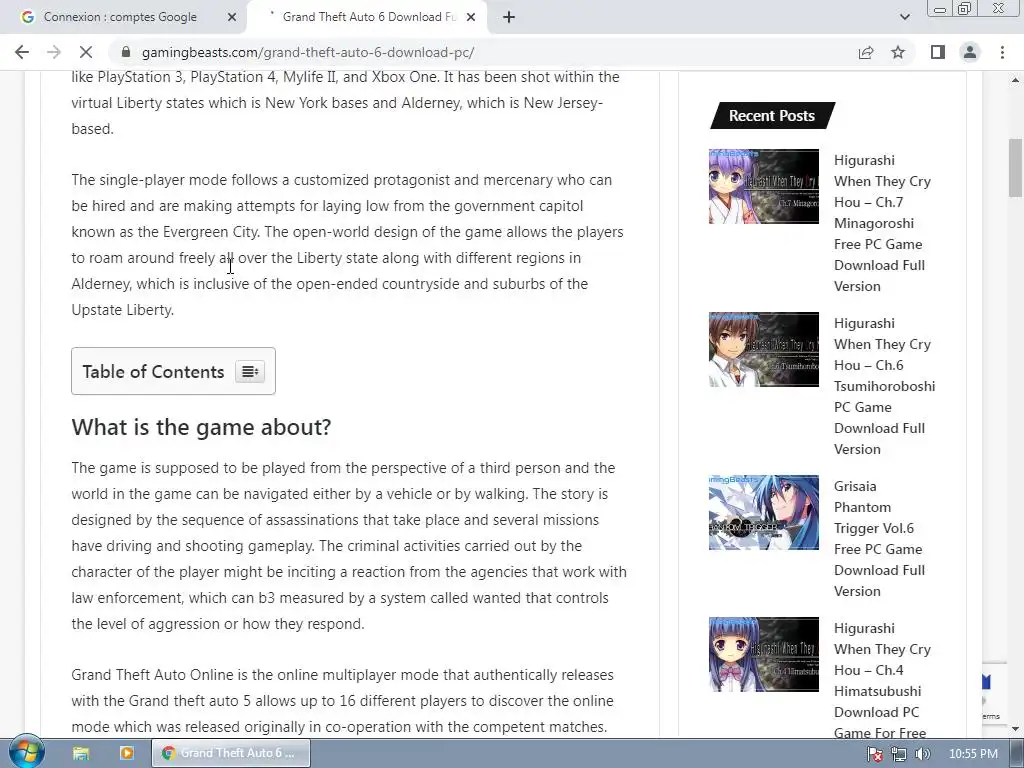
Task: Open Higurashi Hou Ch.7 Minagoroshi post link
Action: point(882,223)
